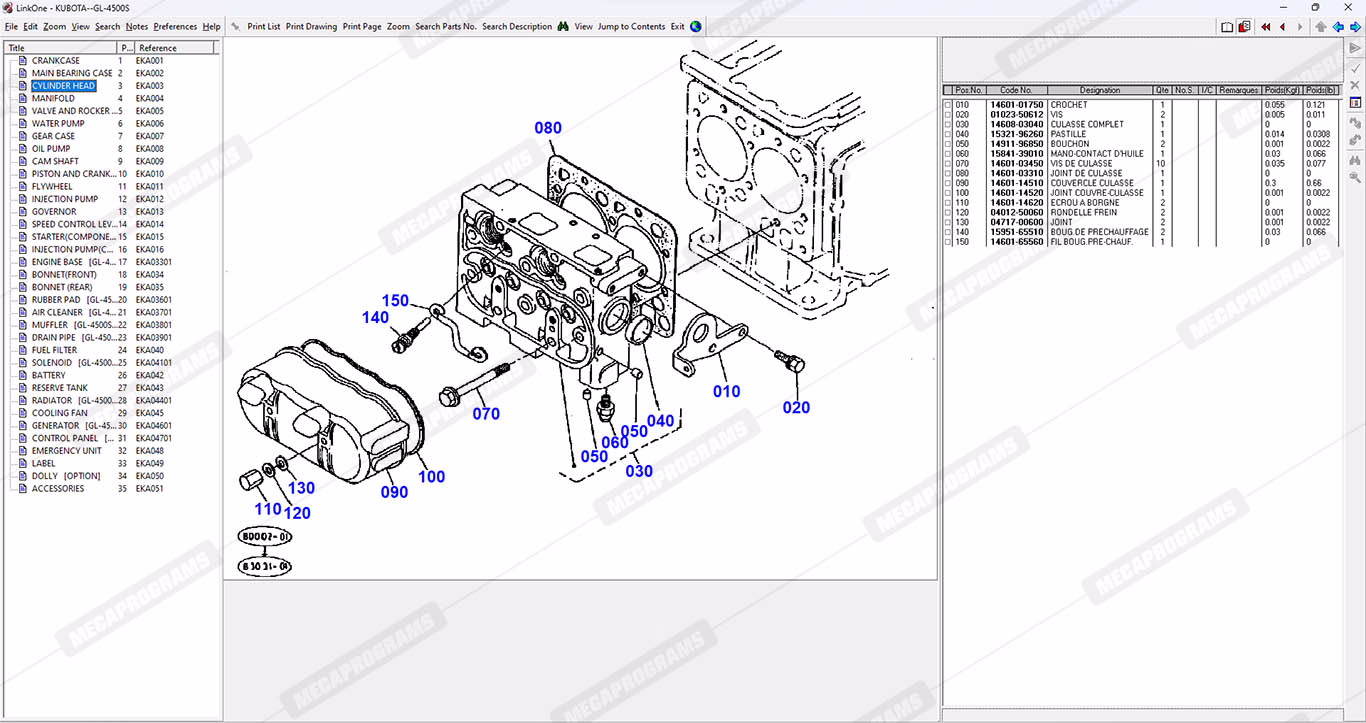Click part callout 070 in the drawing
Image resolution: width=1366 pixels, height=723 pixels.
[x=486, y=413]
